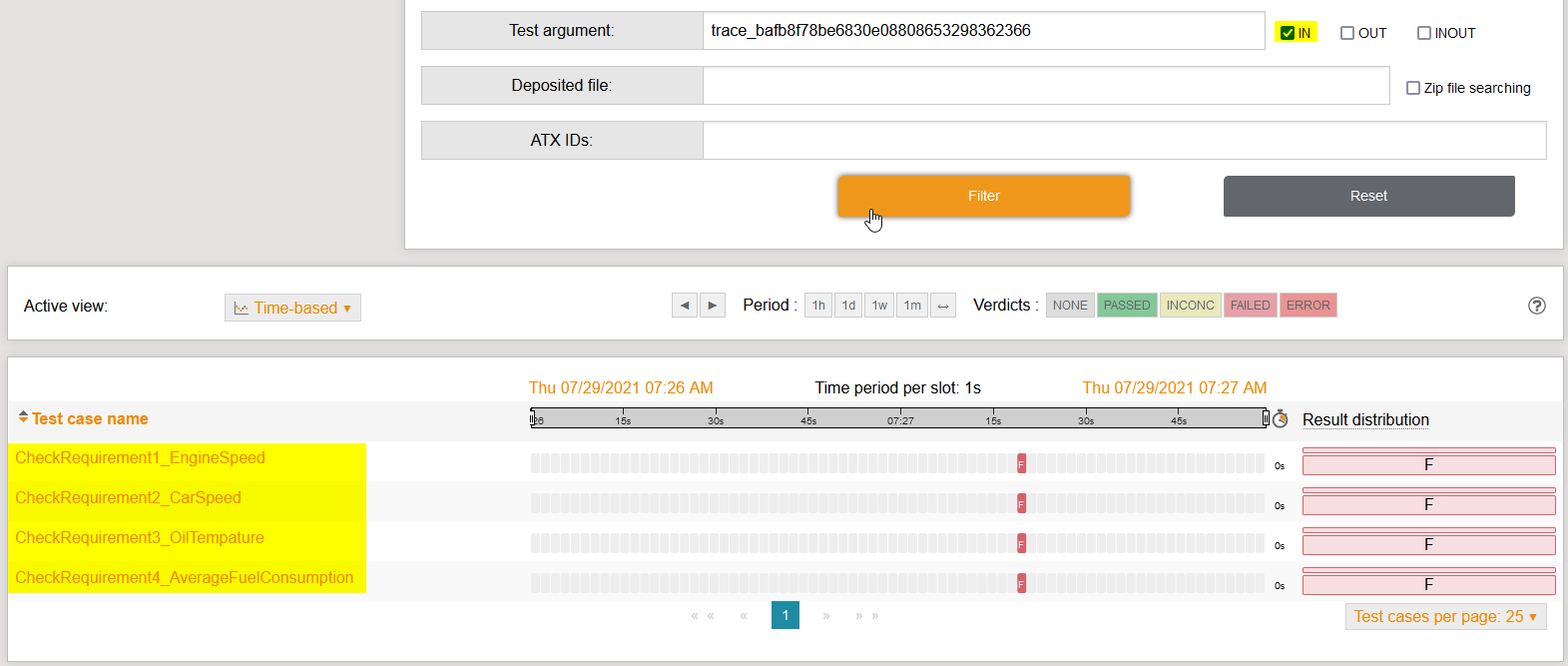Click the timeline end date Thu 07/29/2021 07:27 AM
This screenshot has width=1568, height=666.
[1175, 387]
